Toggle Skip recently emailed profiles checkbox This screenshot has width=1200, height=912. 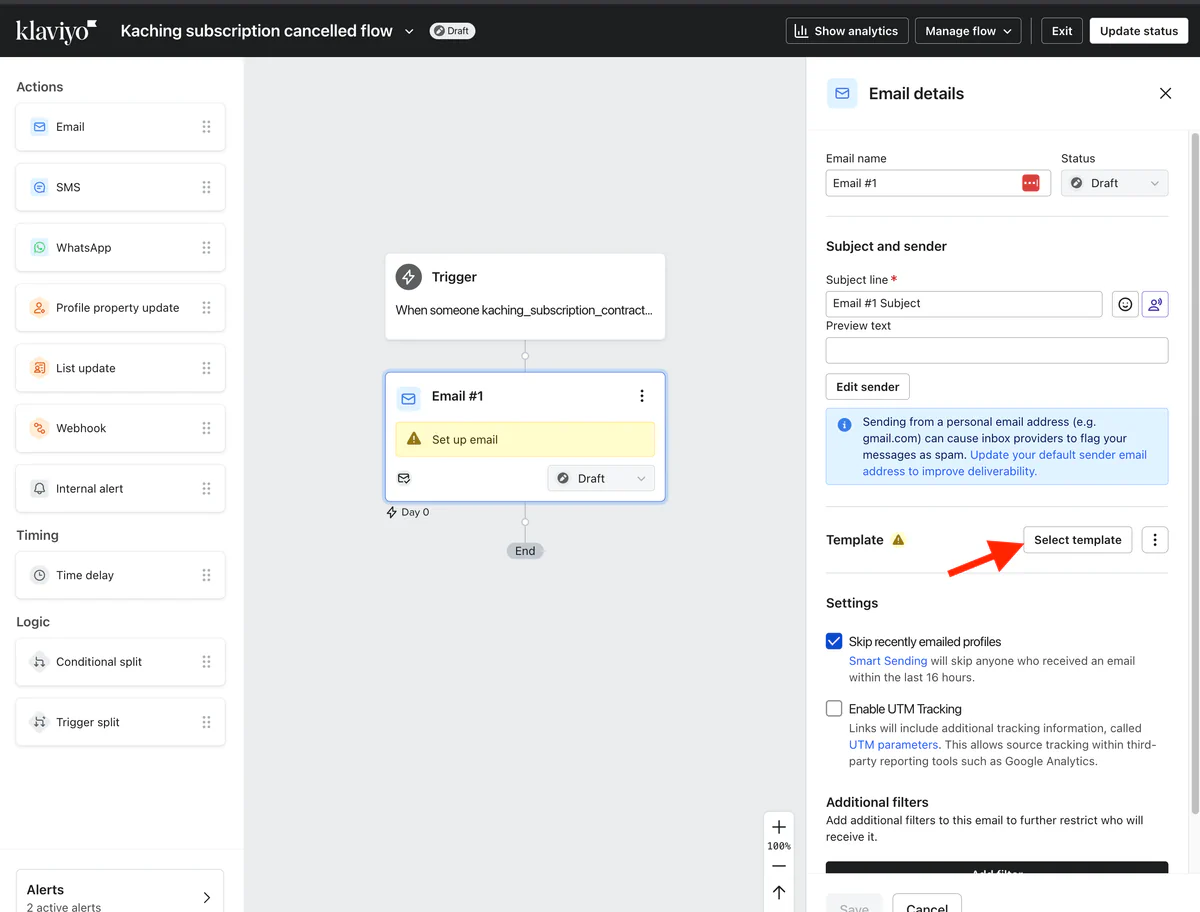pyautogui.click(x=834, y=641)
